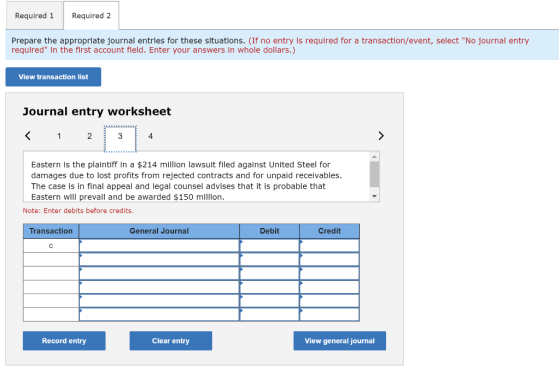Click the note 'Enter debits before credits.'
Viewport: 560px width, 369px height.
click(x=78, y=211)
